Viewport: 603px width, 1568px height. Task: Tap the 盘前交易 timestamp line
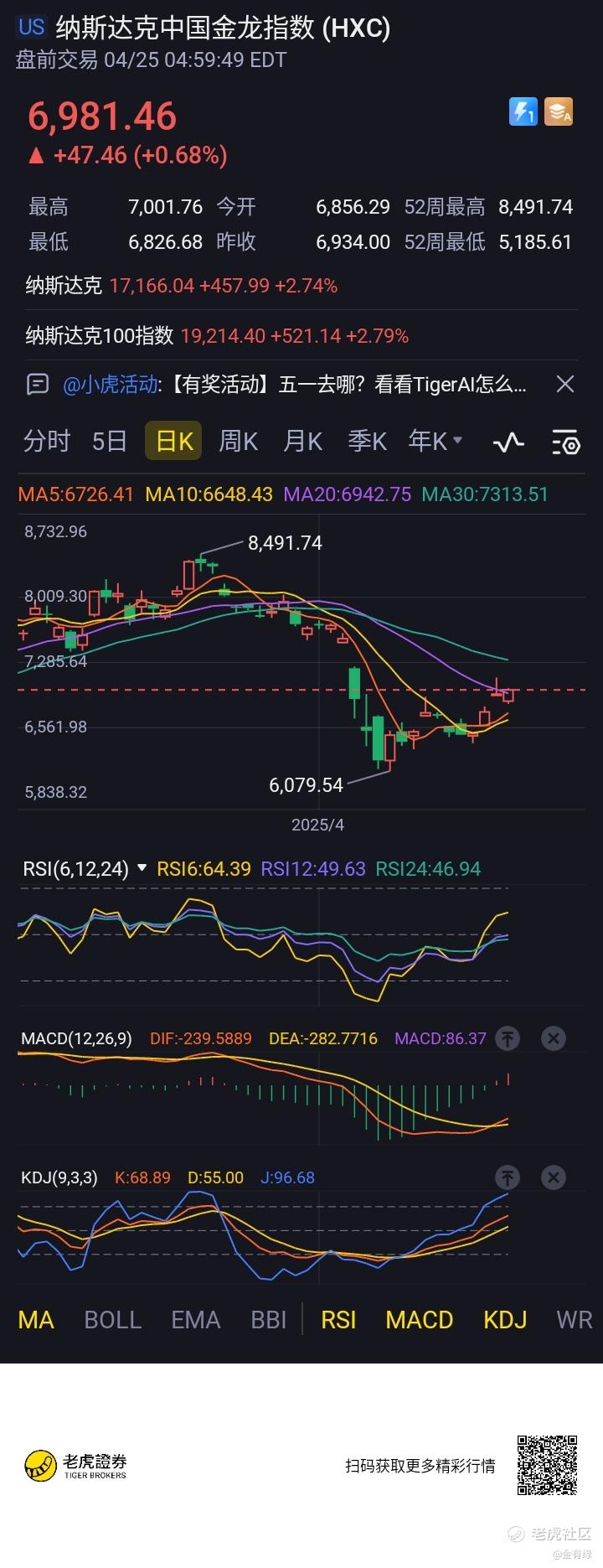click(x=152, y=60)
